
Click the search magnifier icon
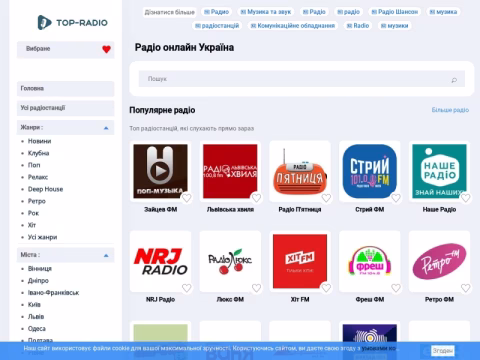coord(454,80)
